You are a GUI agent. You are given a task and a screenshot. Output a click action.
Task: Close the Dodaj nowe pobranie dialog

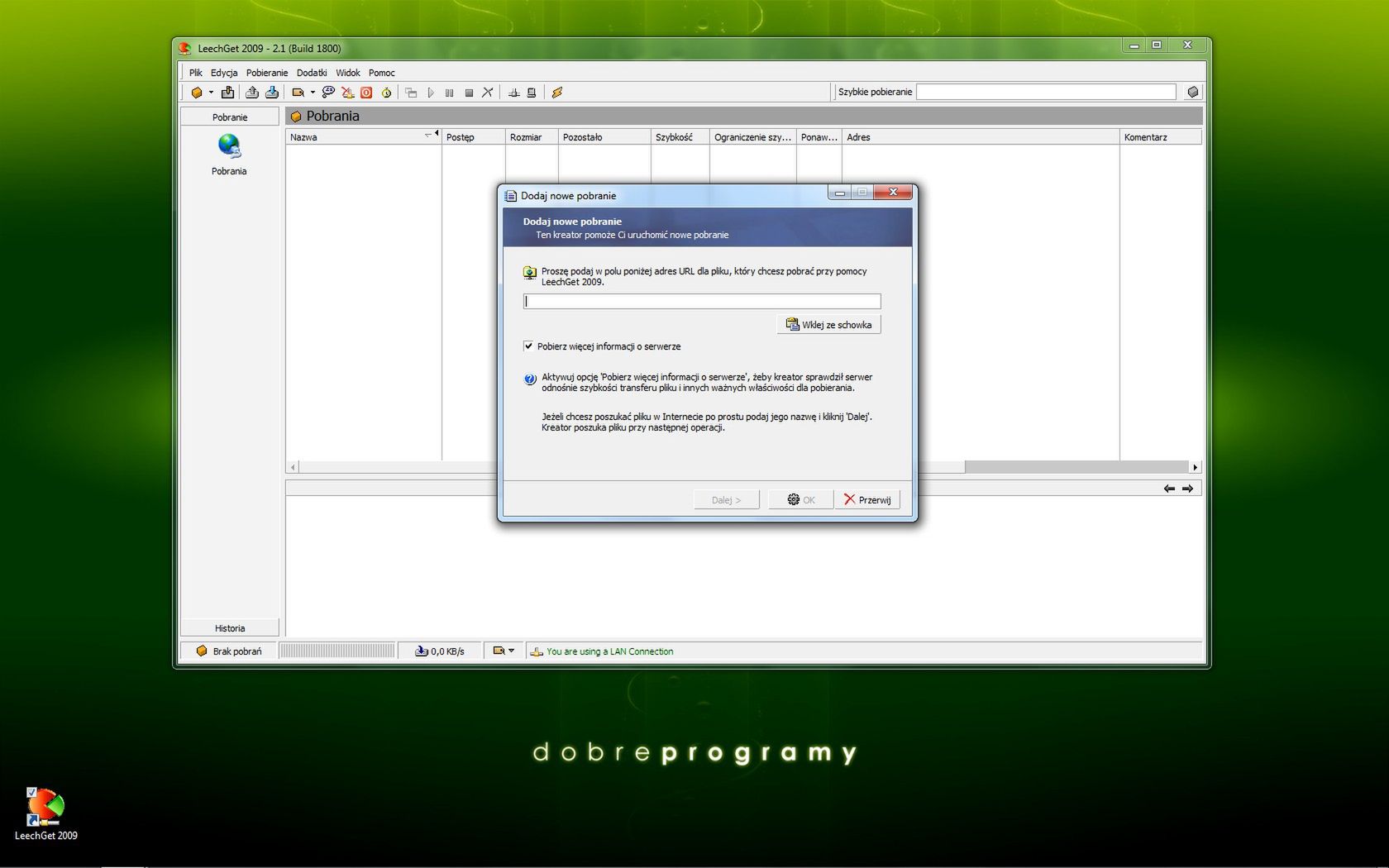[x=893, y=193]
